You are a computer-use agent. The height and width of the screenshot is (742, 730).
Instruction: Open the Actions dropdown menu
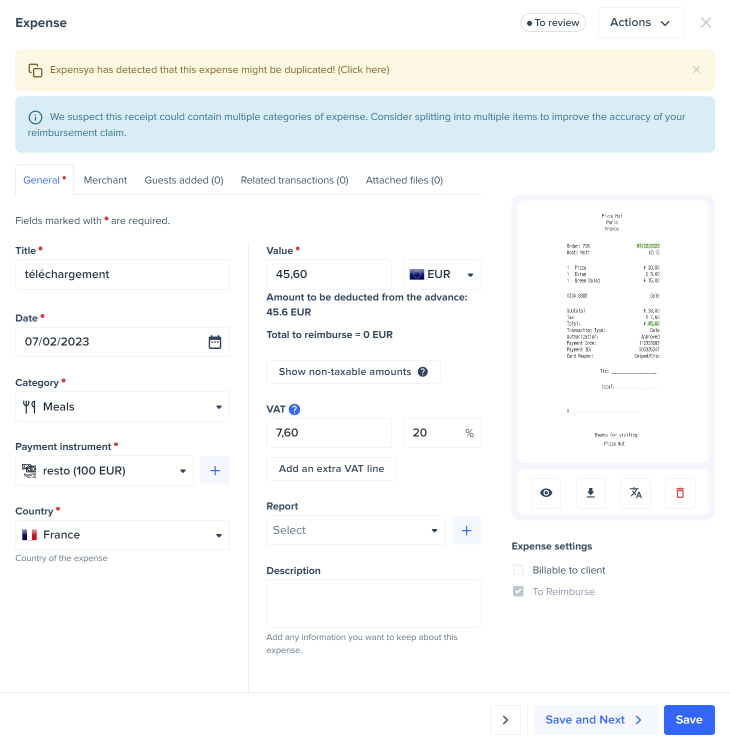(641, 23)
